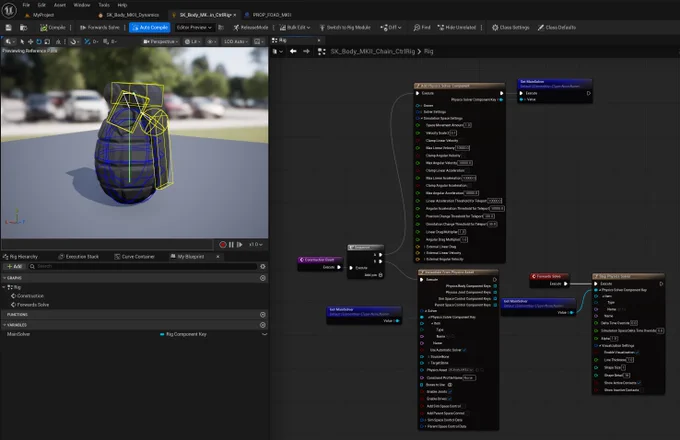Open the Tools menu
The height and width of the screenshot is (440, 680).
pos(104,5)
